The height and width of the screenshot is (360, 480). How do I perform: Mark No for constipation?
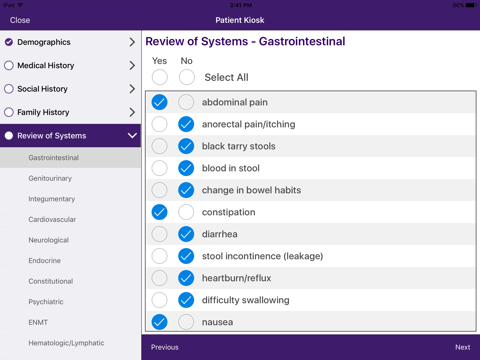click(x=186, y=212)
